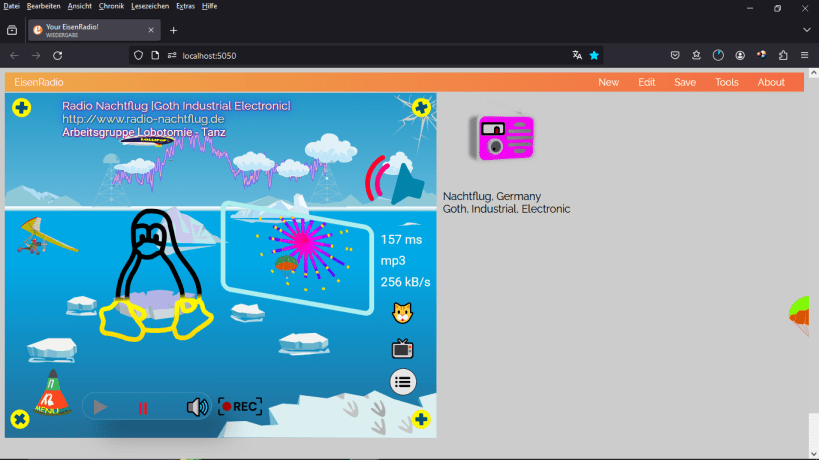Click the yellow X close button
The image size is (819, 460).
click(x=20, y=419)
